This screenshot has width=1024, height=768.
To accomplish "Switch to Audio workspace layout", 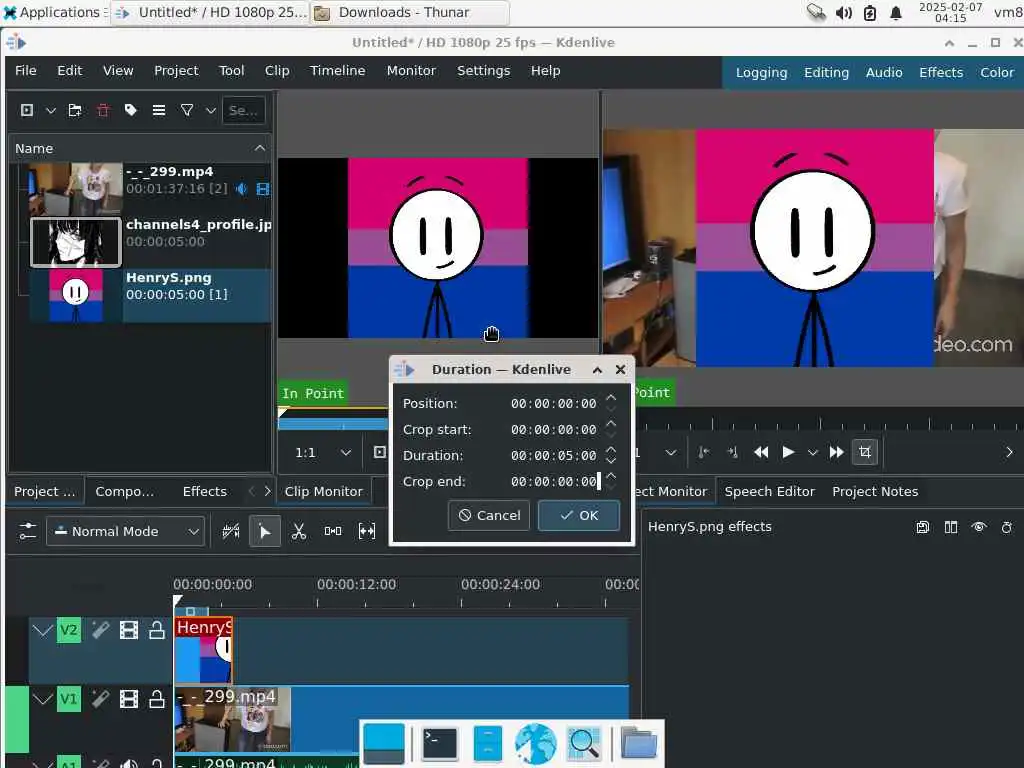I will 884,72.
